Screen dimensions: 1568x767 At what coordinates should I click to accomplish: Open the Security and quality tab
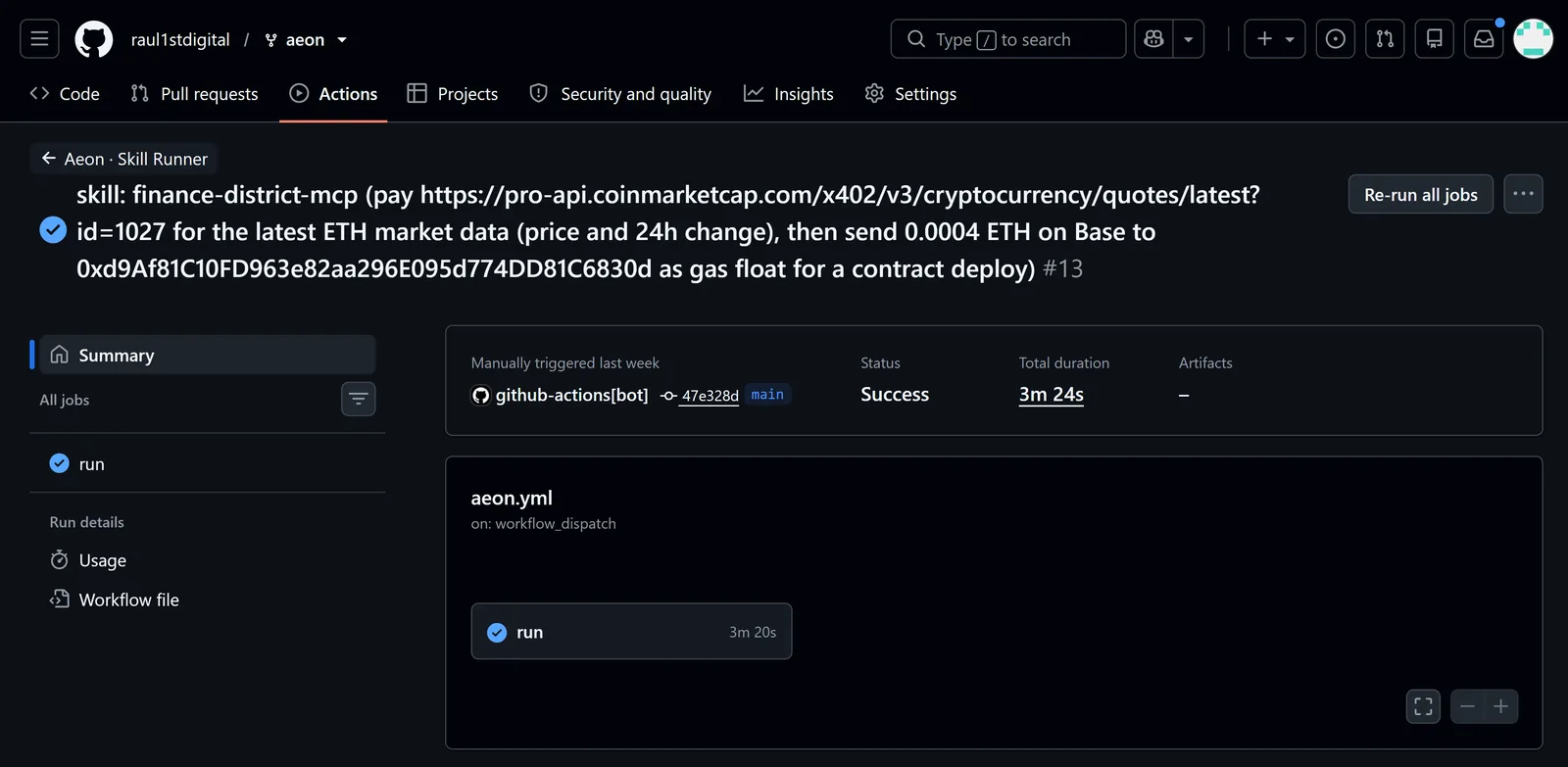click(x=620, y=94)
